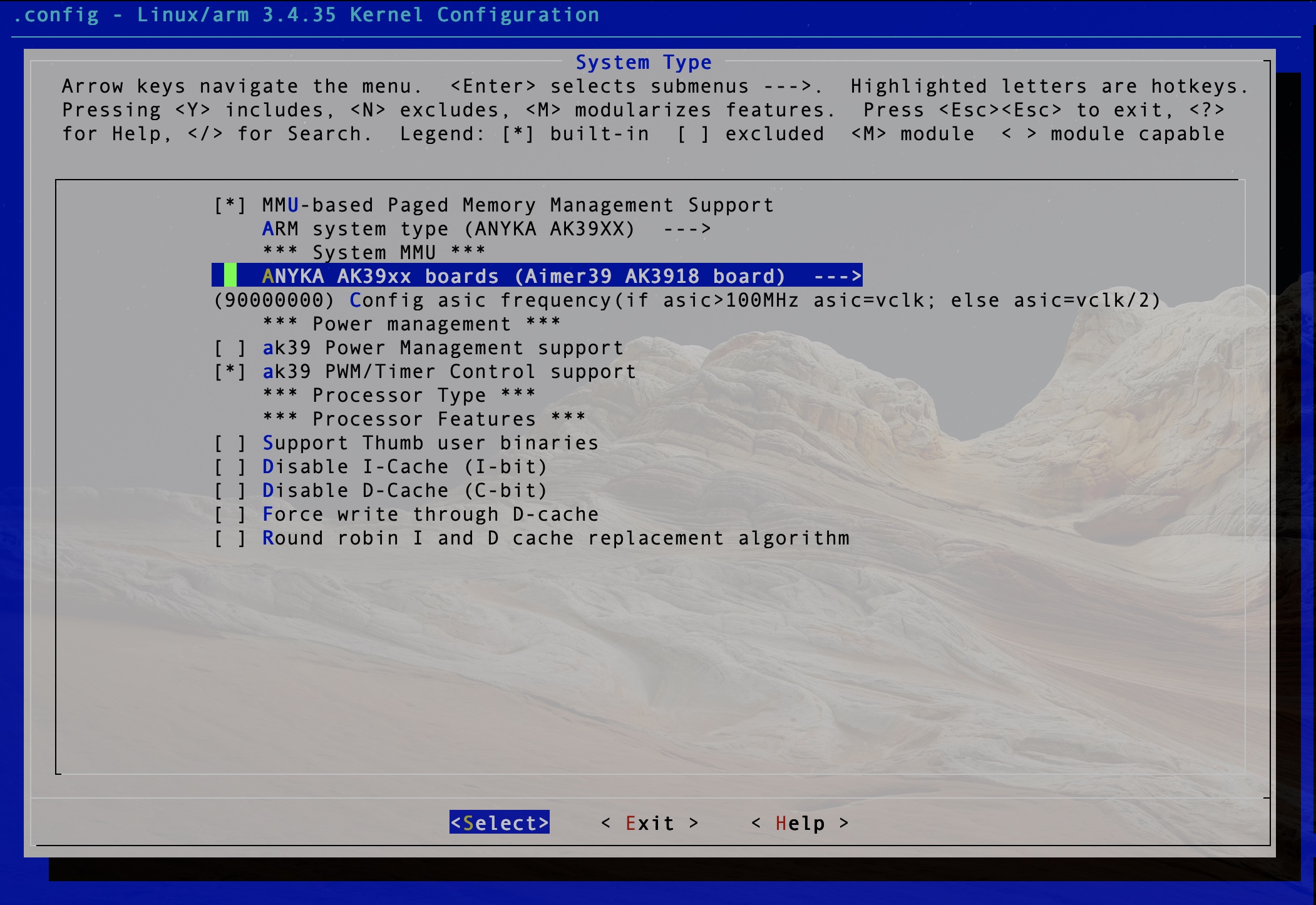Toggle Round robin cache replacement algorithm checkbox

230,538
